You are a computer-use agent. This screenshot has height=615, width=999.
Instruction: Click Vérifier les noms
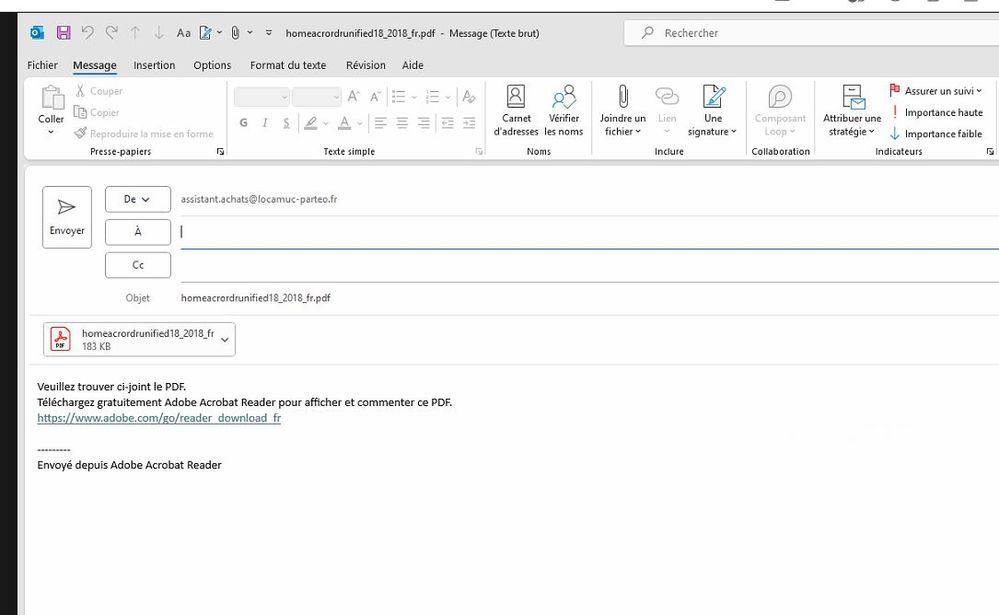(x=564, y=110)
